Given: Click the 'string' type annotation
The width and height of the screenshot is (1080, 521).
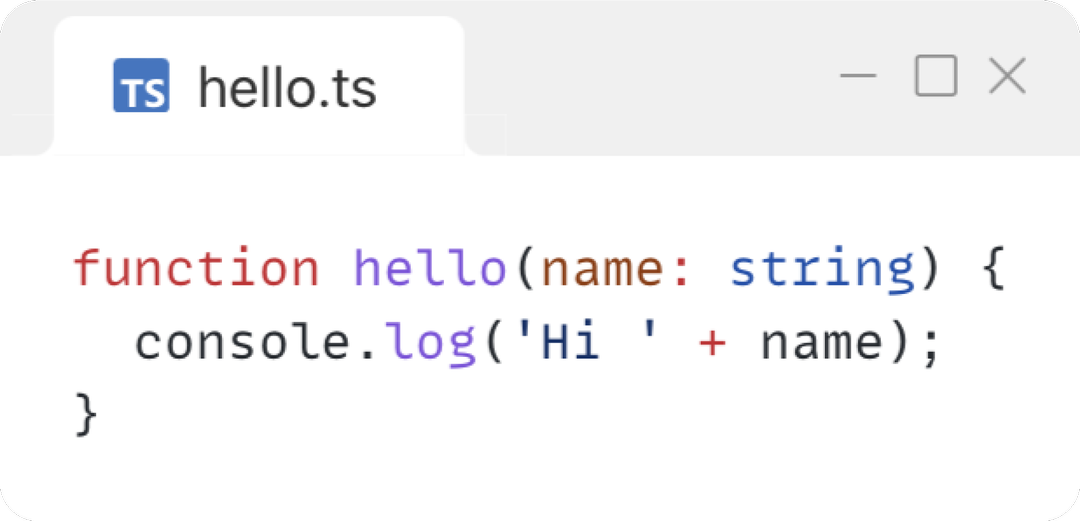Looking at the screenshot, I should tap(822, 269).
